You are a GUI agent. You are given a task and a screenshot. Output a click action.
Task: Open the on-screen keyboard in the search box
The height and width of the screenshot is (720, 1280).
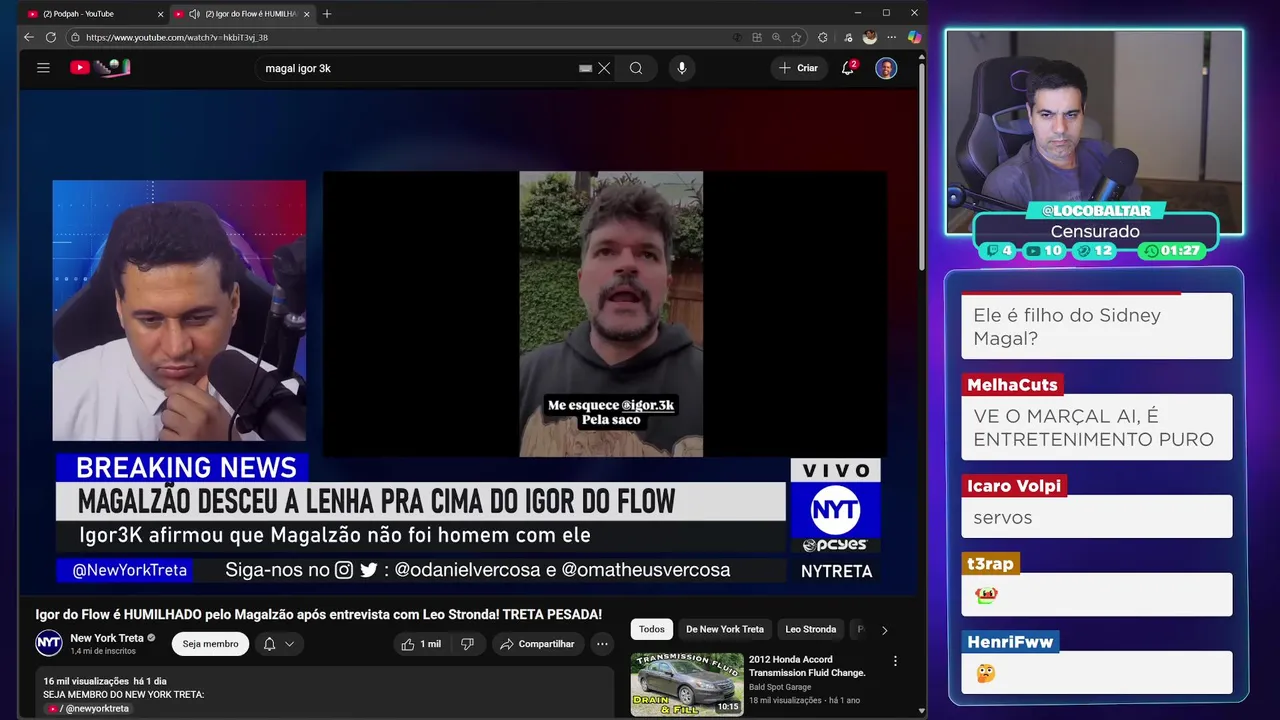click(586, 68)
